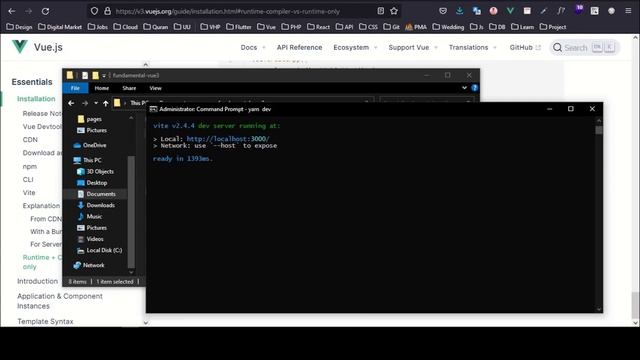Open the Flutter bookmarks folder
Screen dimensions: 640x360
(x=239, y=27)
